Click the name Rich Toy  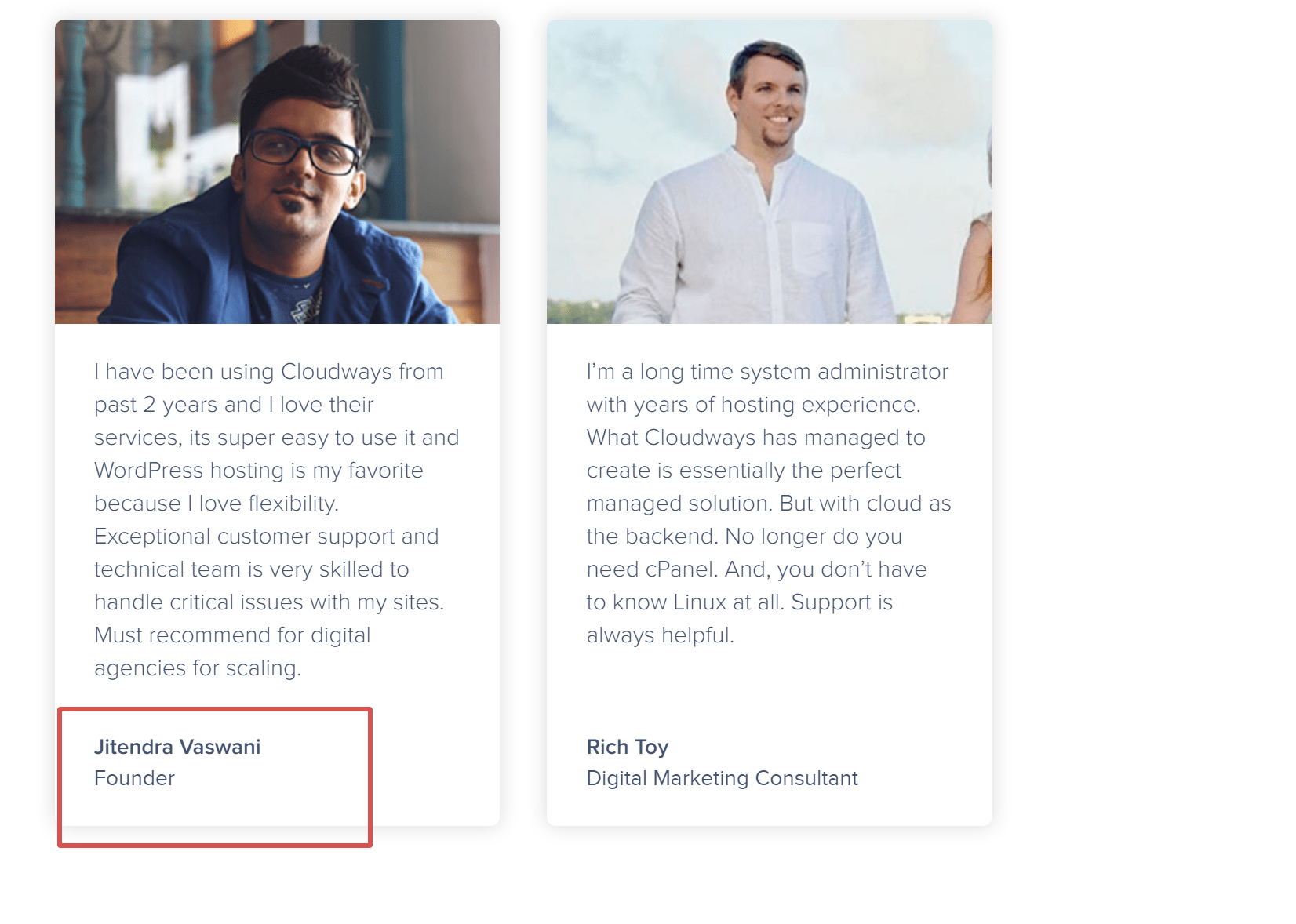(628, 747)
